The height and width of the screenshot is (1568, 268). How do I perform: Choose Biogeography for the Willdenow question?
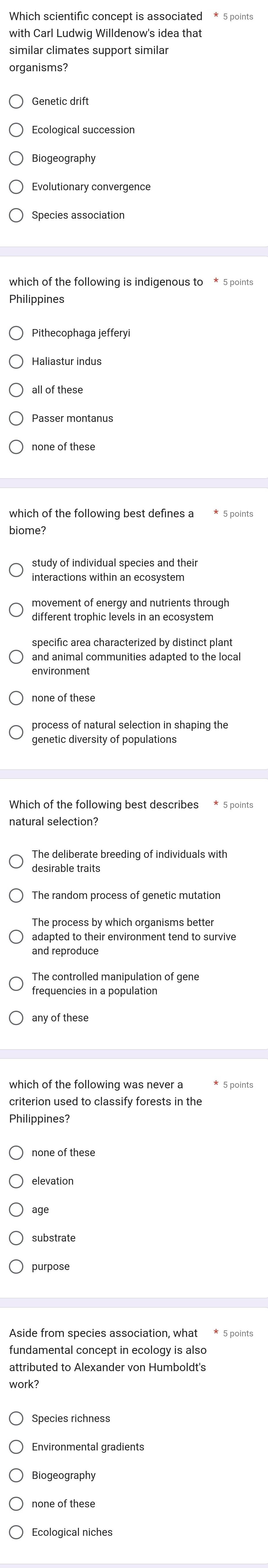tap(16, 158)
